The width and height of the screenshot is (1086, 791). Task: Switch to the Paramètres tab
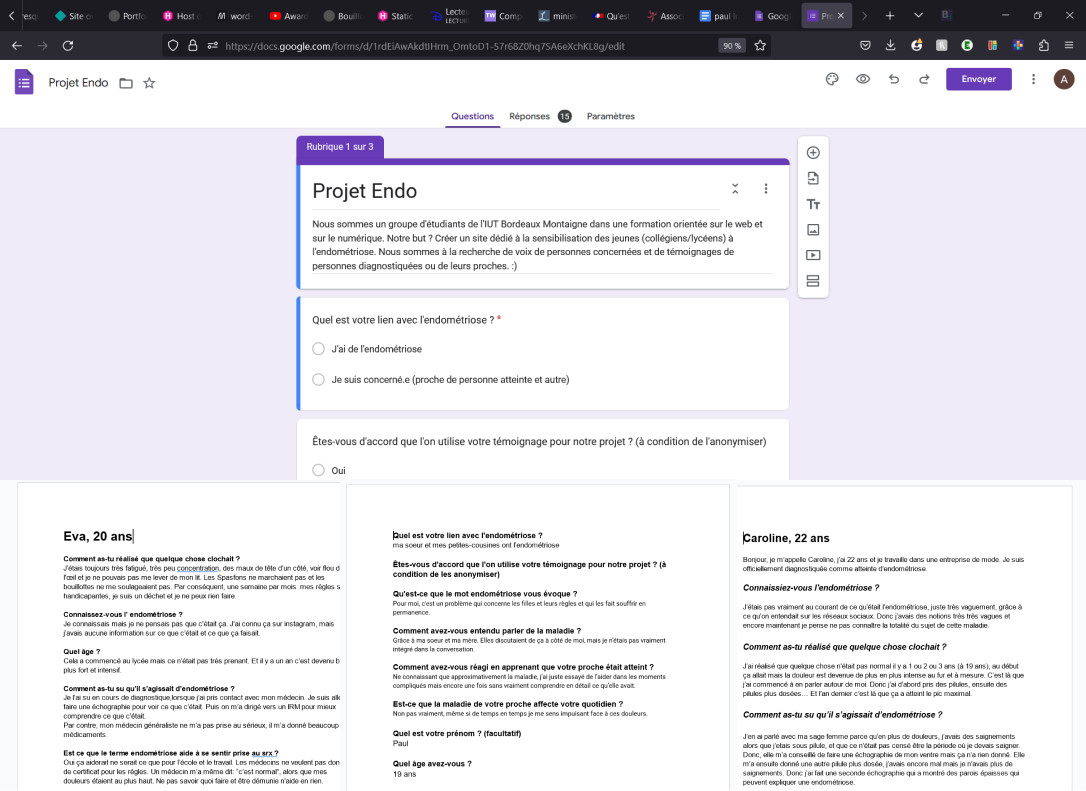point(610,116)
